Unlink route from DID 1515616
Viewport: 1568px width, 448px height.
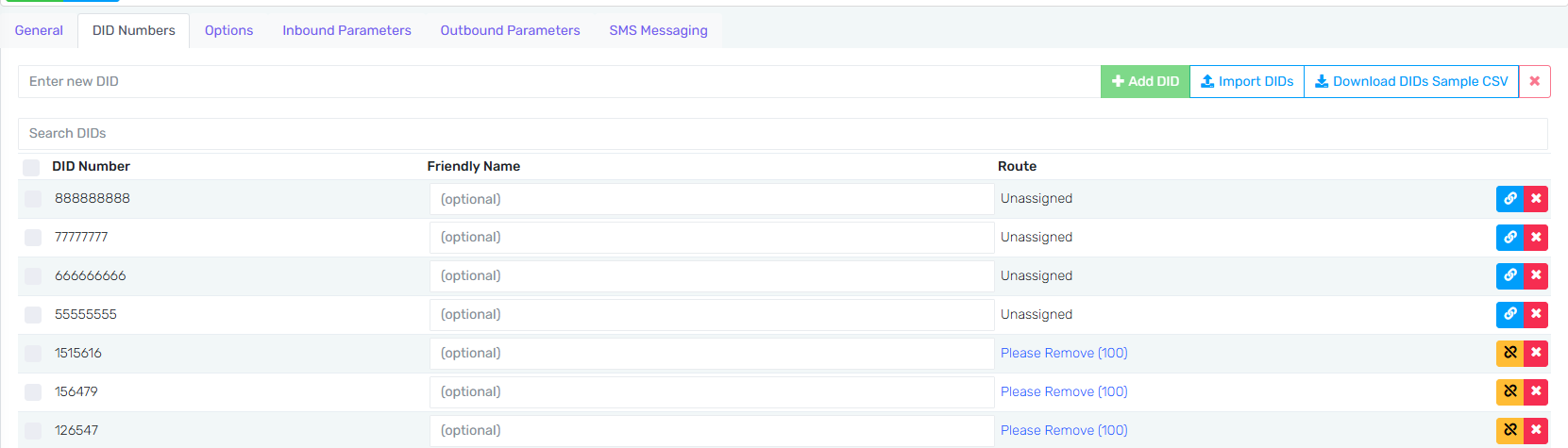pyautogui.click(x=1509, y=354)
